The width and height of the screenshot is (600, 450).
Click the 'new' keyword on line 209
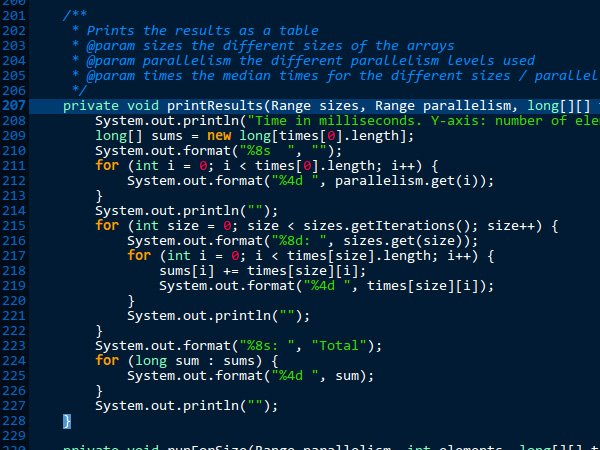click(x=219, y=136)
